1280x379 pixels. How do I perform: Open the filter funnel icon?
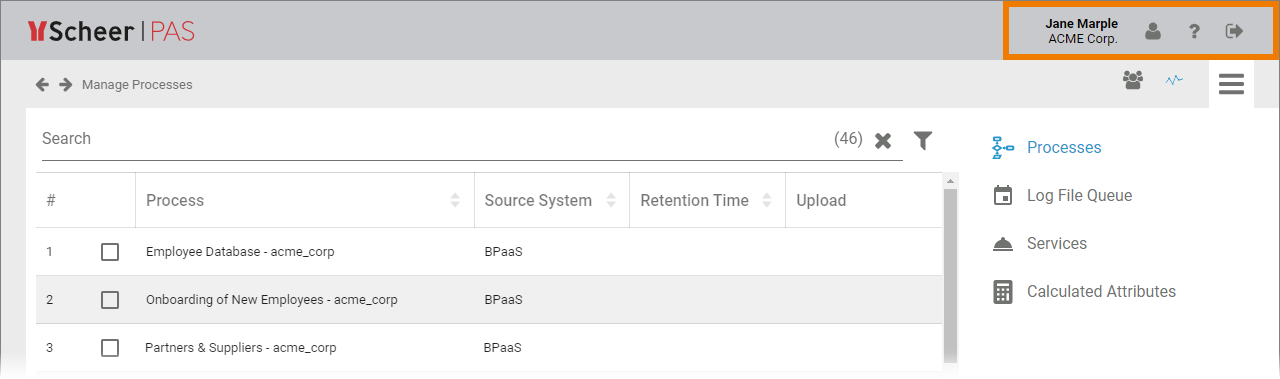923,140
